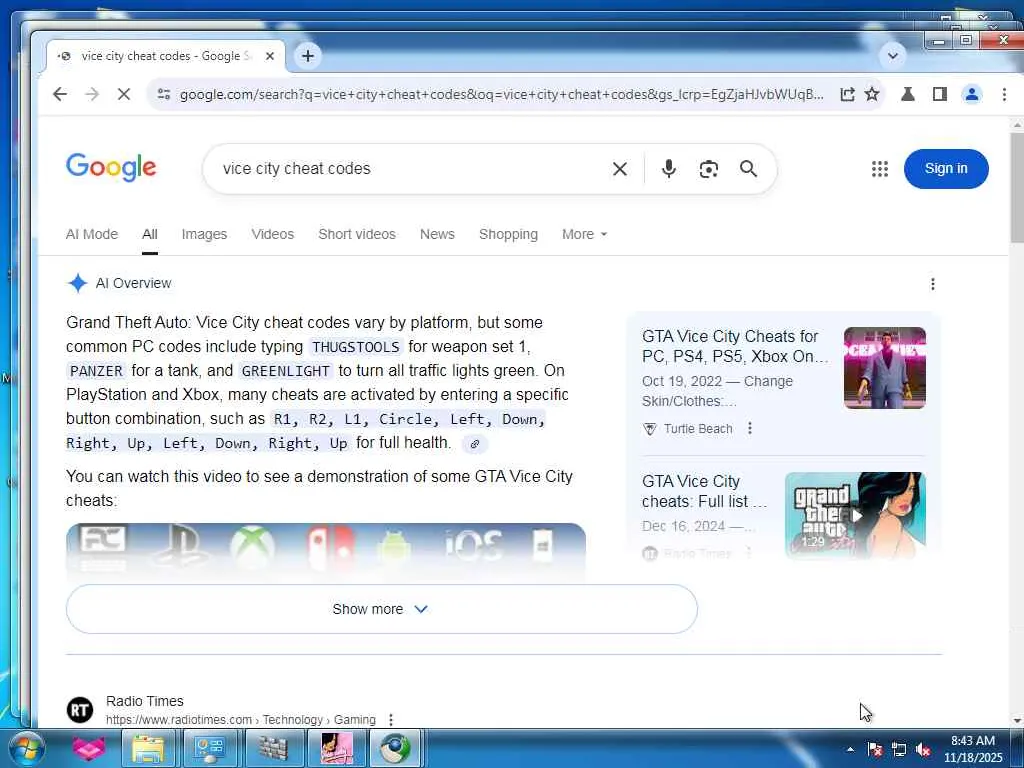Open Turtle Beach article thumbnail
1024x768 pixels.
point(884,368)
